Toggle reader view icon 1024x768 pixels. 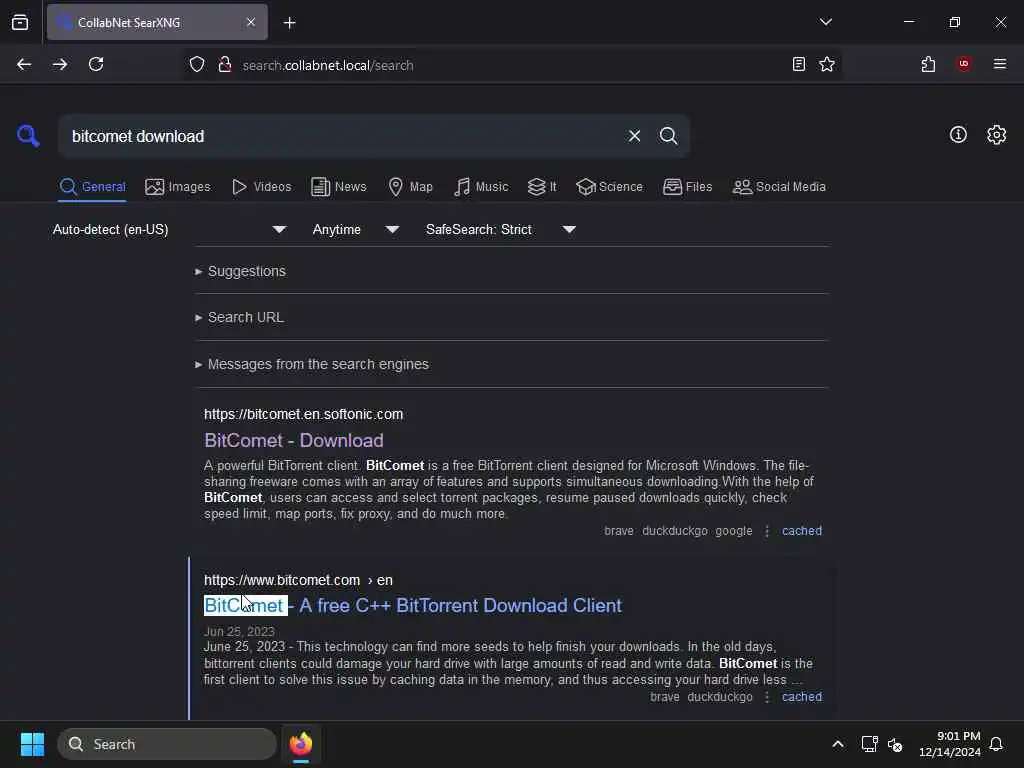click(798, 64)
